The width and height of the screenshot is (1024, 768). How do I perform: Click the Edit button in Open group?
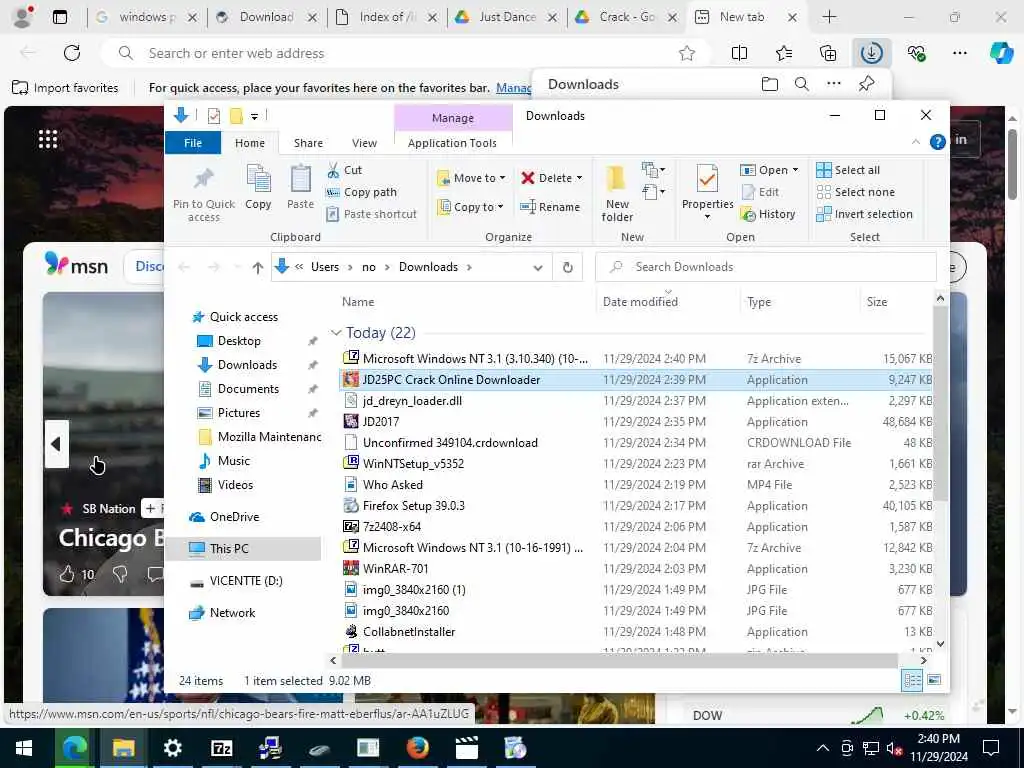pos(760,192)
